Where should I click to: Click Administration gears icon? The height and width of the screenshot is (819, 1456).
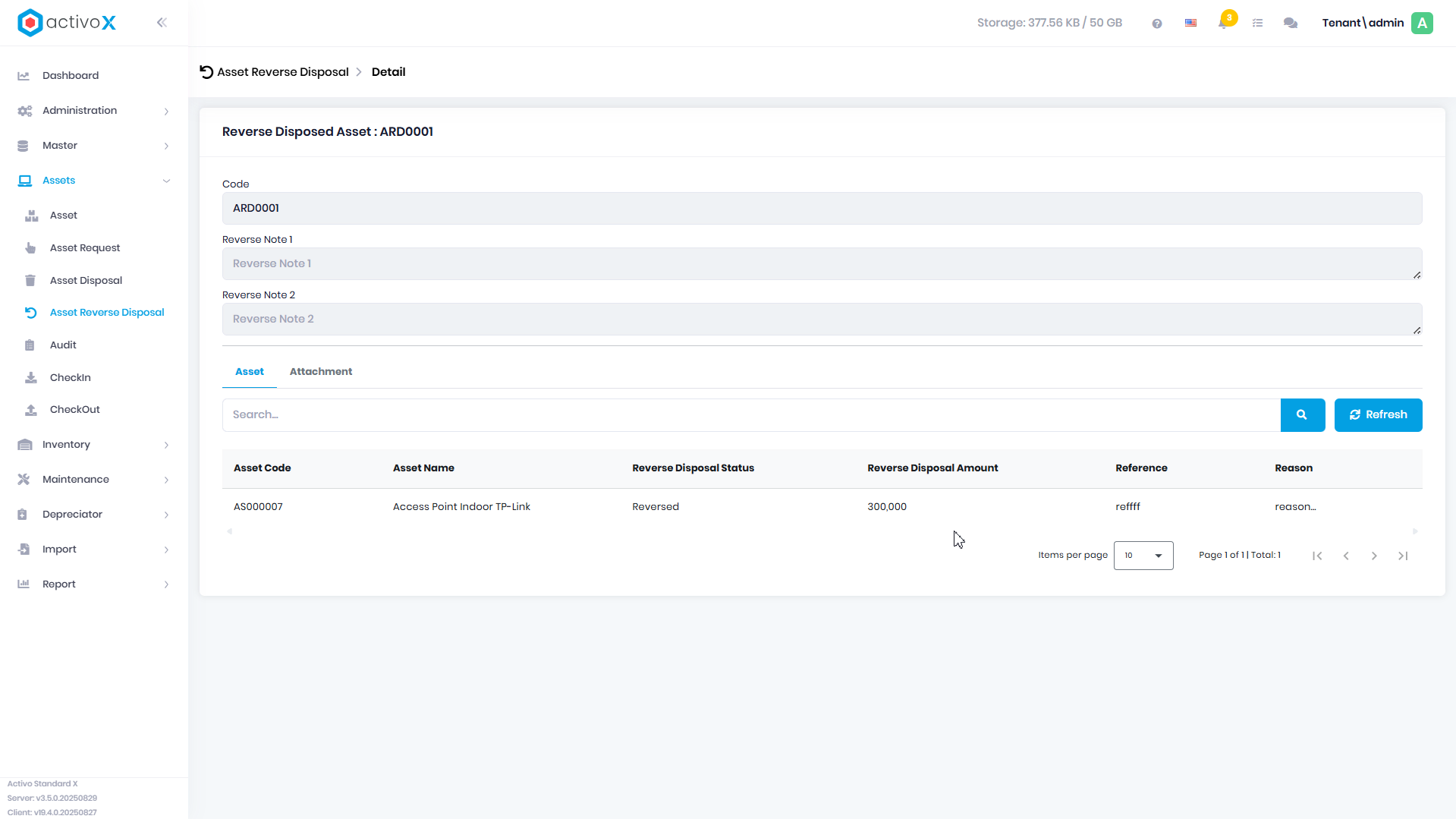click(24, 111)
